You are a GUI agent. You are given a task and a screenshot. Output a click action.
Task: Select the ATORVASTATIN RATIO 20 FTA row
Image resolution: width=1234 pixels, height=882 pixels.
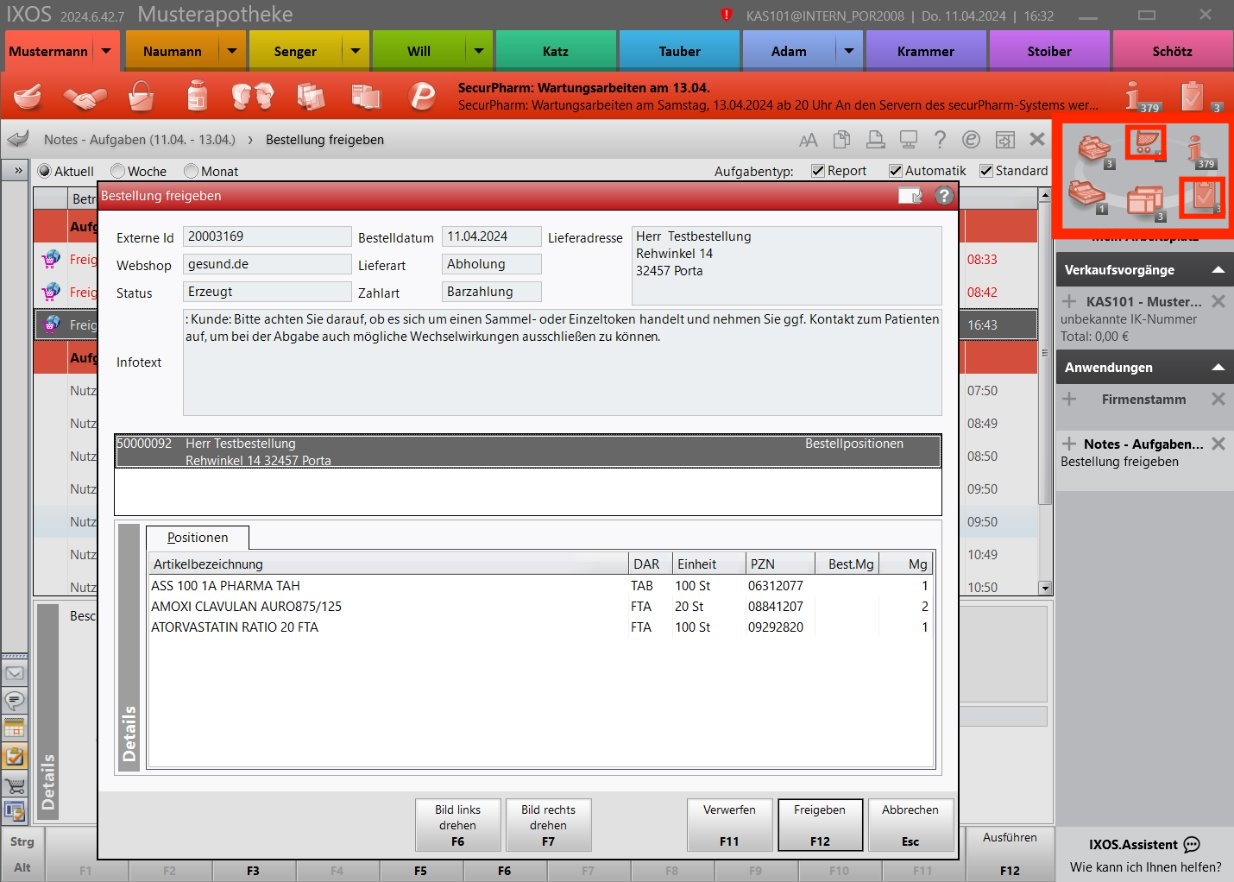540,628
